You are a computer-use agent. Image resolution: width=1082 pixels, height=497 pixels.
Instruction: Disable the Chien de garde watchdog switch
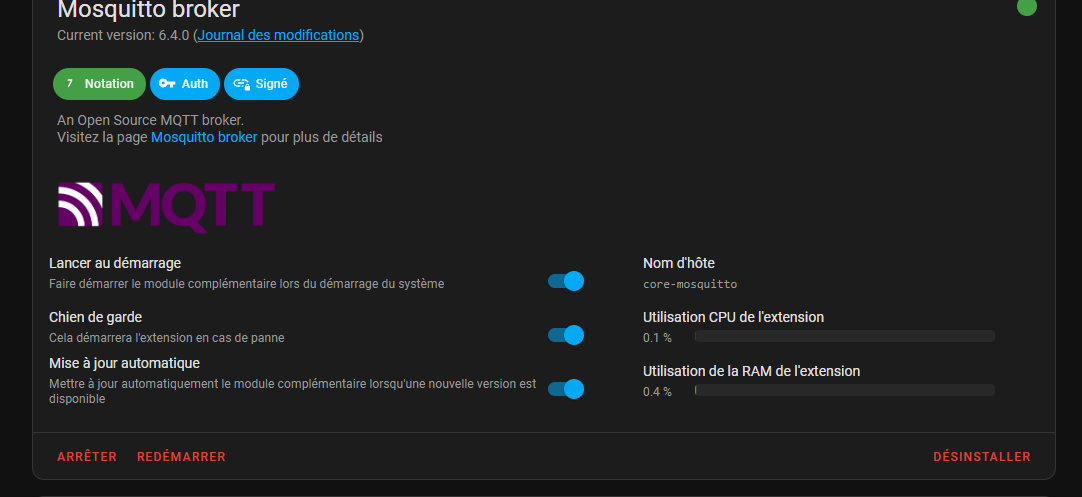click(x=566, y=335)
